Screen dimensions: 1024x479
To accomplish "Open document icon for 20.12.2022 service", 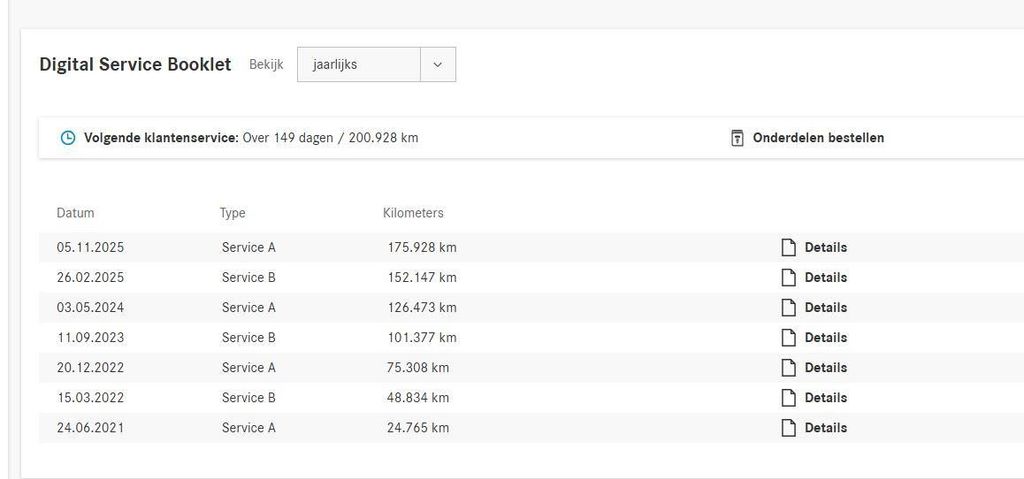I will tap(789, 368).
